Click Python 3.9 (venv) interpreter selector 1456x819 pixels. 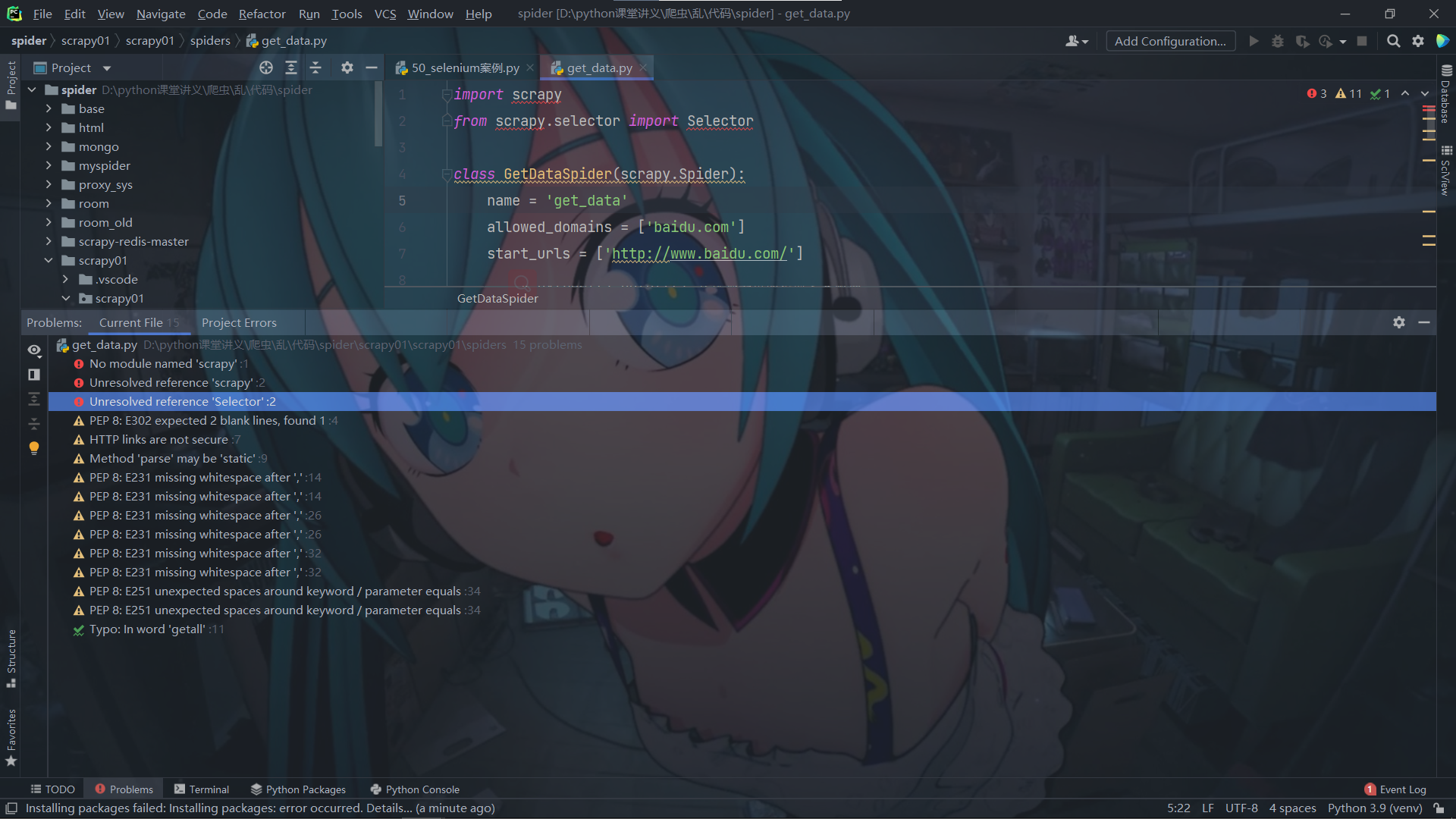click(x=1375, y=808)
